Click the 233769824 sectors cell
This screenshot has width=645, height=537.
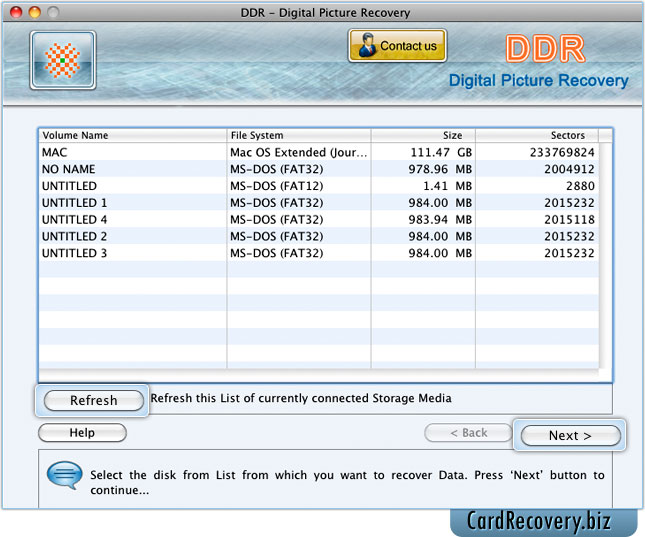tap(537, 152)
